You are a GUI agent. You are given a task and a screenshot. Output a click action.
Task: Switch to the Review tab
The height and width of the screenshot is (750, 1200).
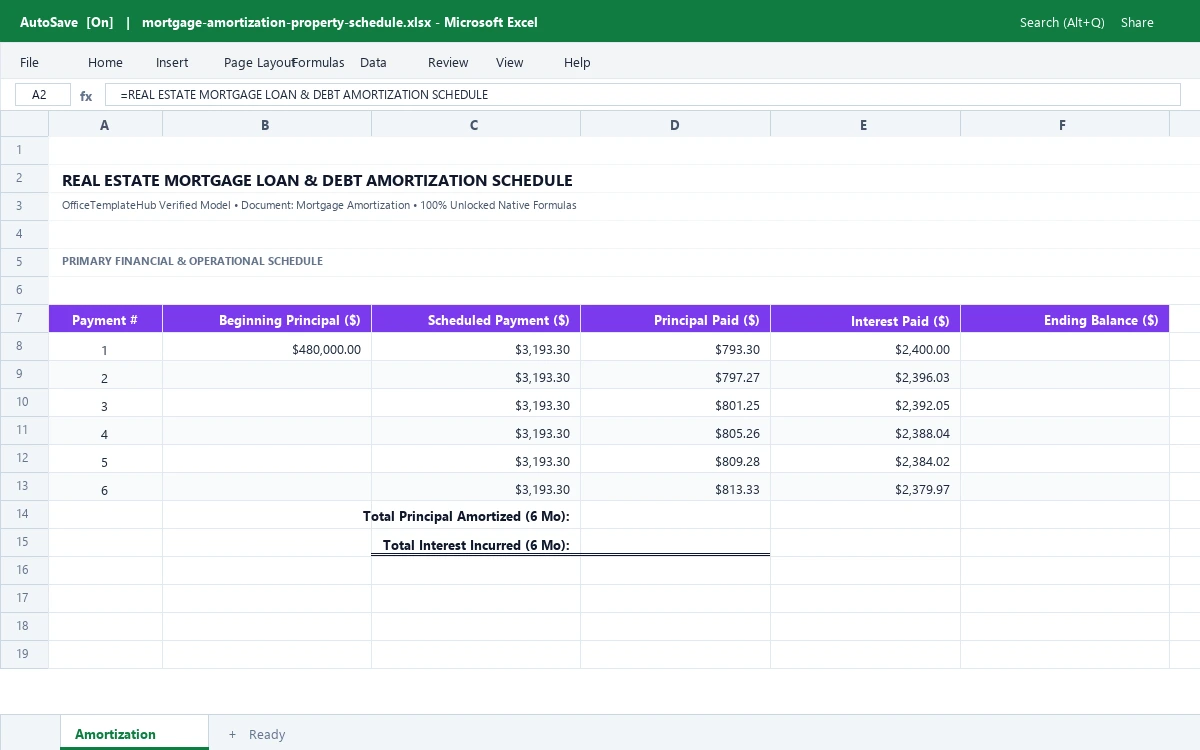click(x=448, y=62)
